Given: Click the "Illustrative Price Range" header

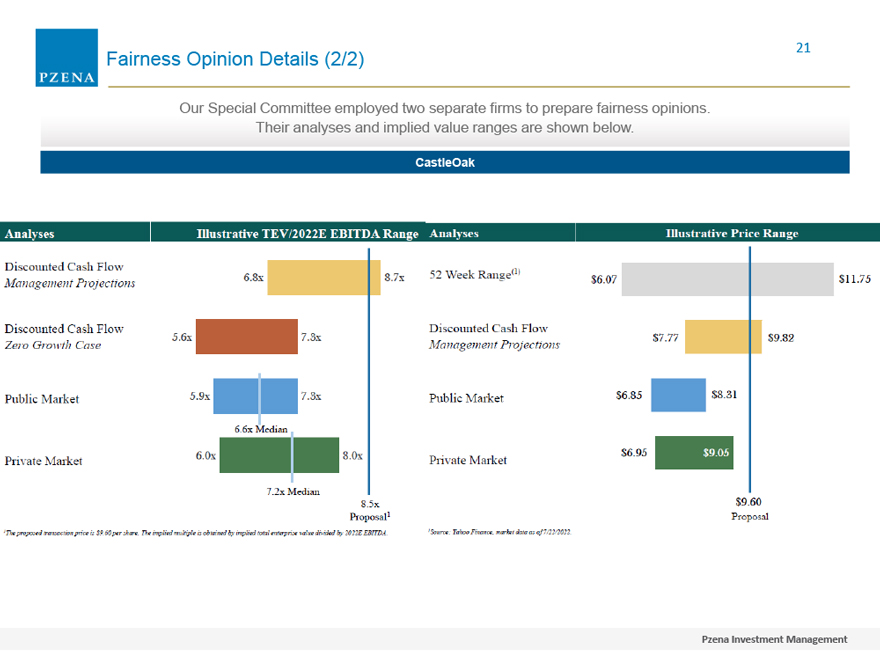Looking at the screenshot, I should pos(732,233).
